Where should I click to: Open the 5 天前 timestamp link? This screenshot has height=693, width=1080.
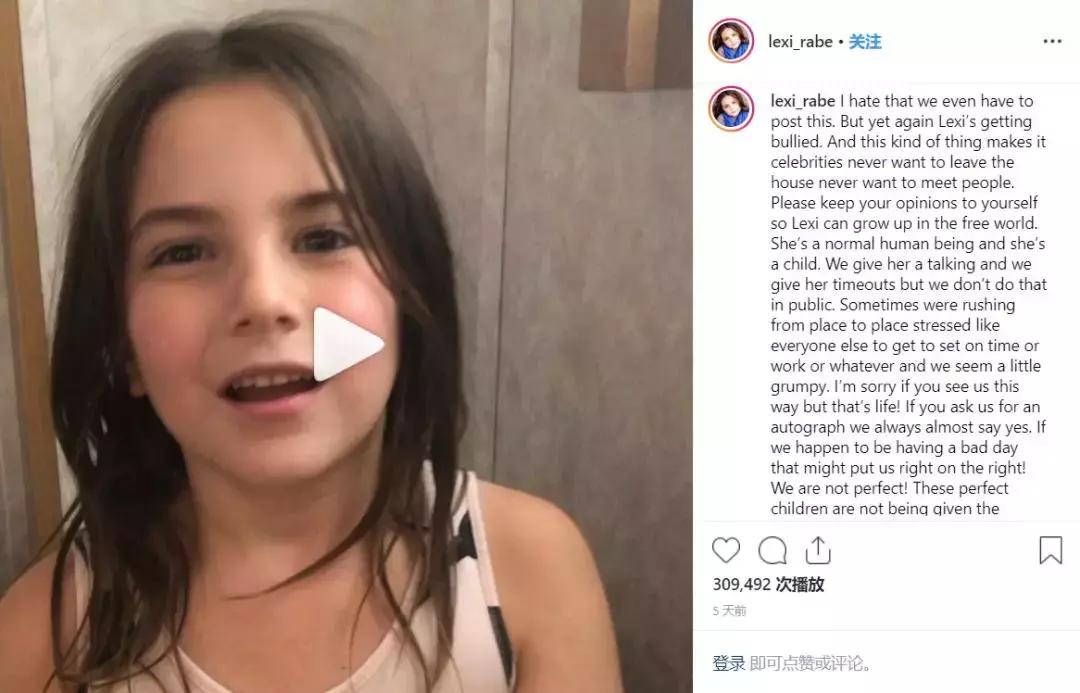(729, 610)
